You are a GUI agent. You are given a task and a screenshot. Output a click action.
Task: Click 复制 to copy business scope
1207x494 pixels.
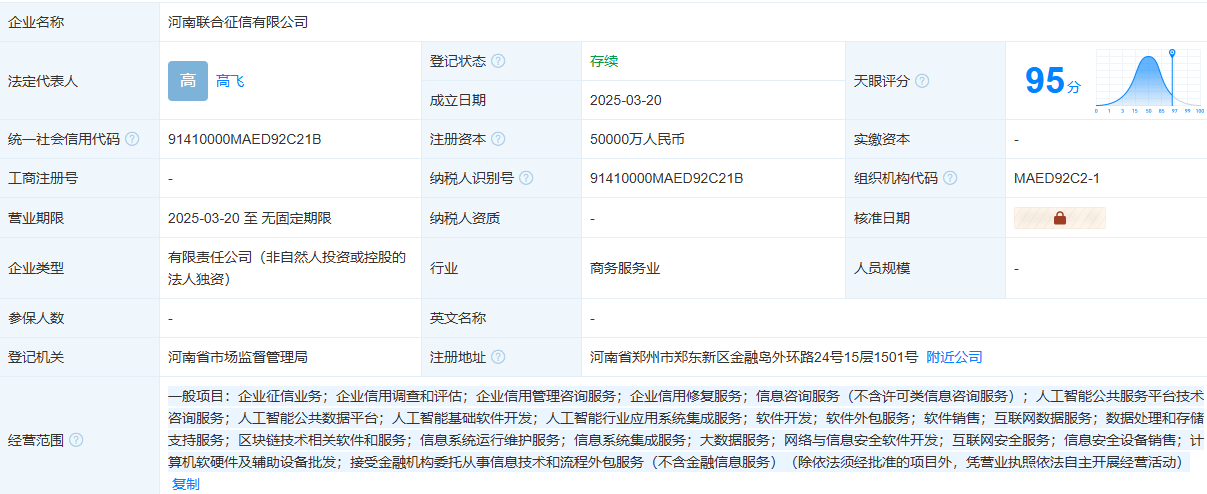186,484
